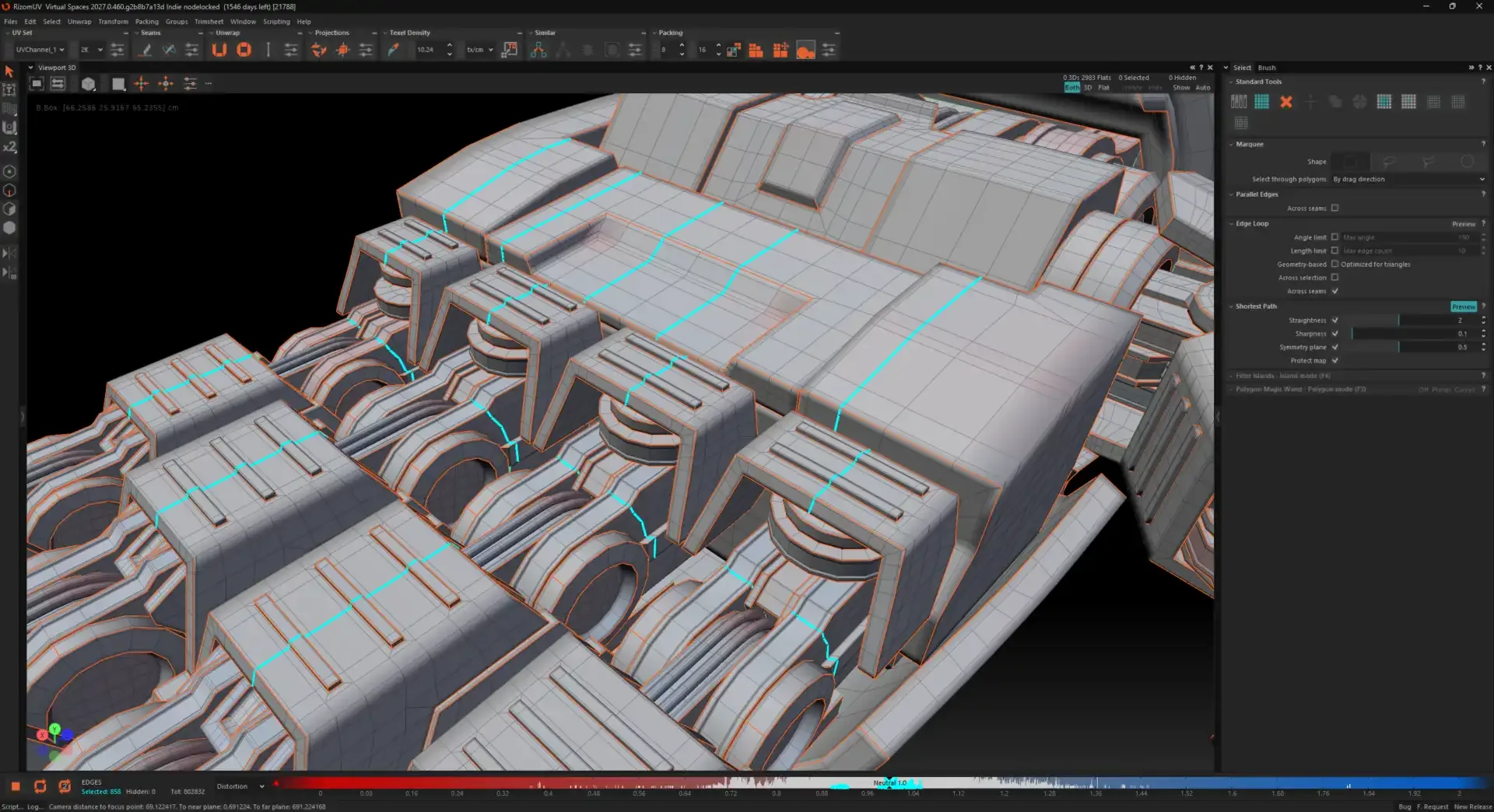Collapse the Shortest Path section
1494x812 pixels.
point(1231,306)
